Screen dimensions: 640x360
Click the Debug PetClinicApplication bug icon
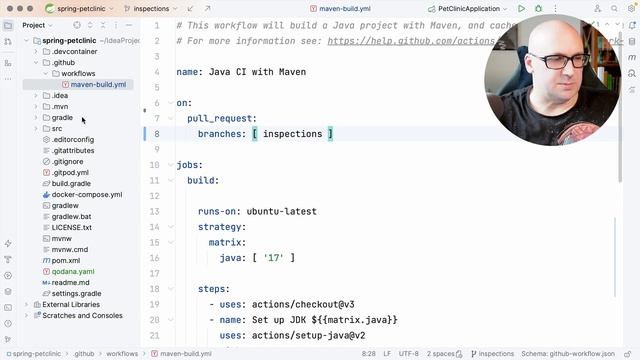[538, 9]
